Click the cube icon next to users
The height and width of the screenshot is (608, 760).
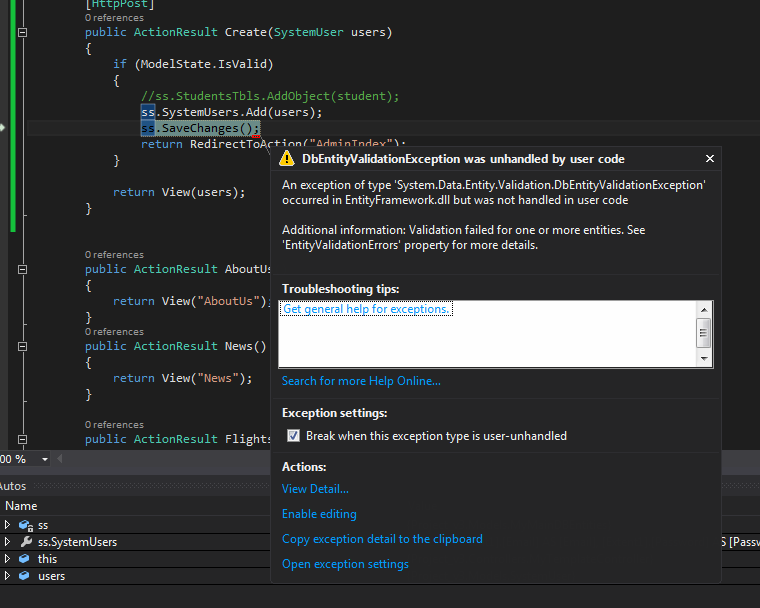(26, 576)
